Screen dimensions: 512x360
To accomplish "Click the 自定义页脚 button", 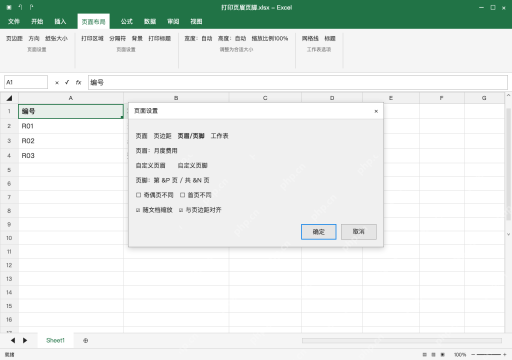I will click(x=193, y=166).
